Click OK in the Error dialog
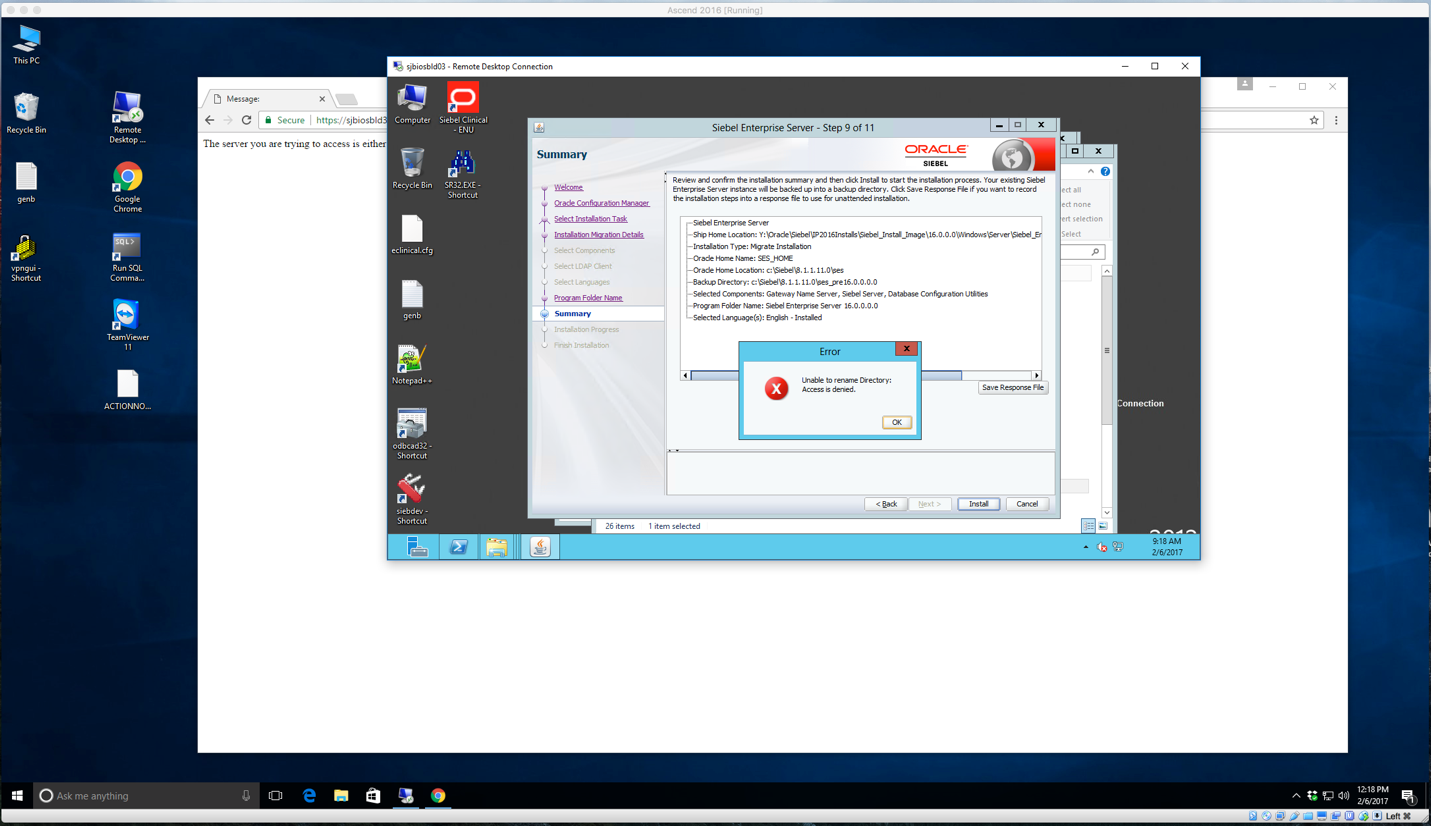The height and width of the screenshot is (826, 1431). 896,422
